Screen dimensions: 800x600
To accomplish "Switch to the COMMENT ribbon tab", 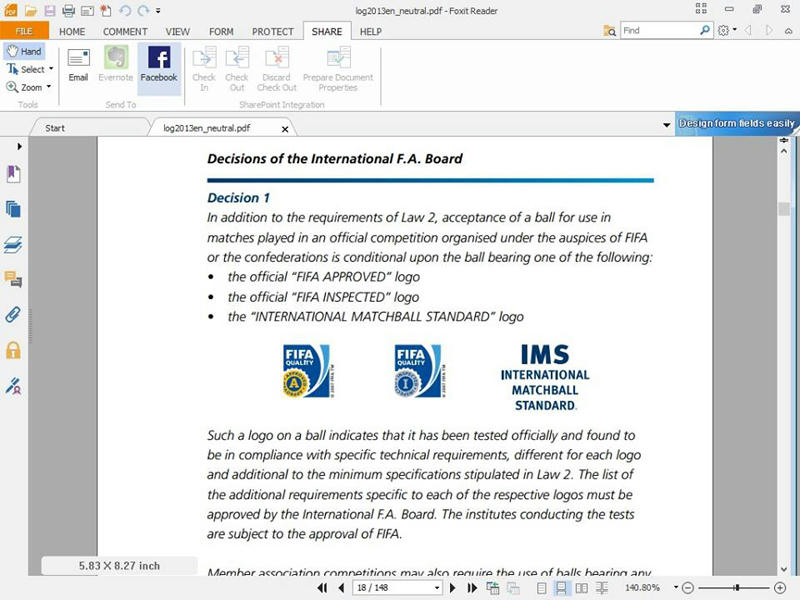I will (125, 32).
